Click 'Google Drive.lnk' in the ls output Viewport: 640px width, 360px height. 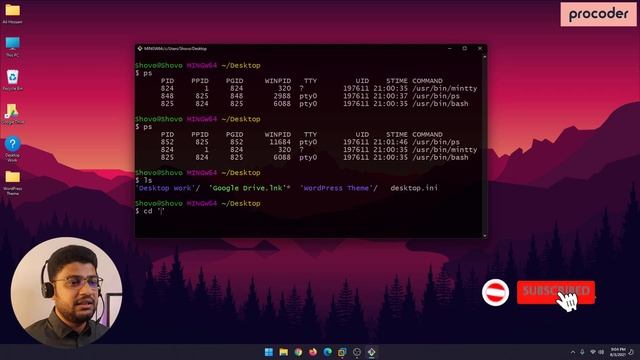click(249, 188)
